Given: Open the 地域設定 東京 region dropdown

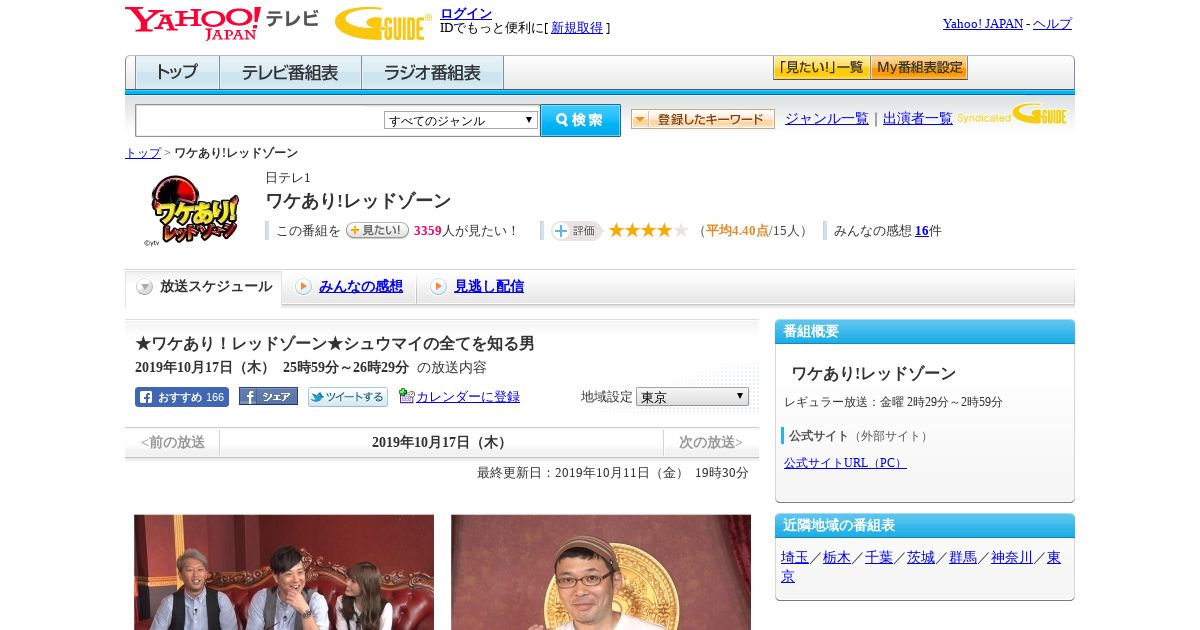Looking at the screenshot, I should (x=692, y=397).
